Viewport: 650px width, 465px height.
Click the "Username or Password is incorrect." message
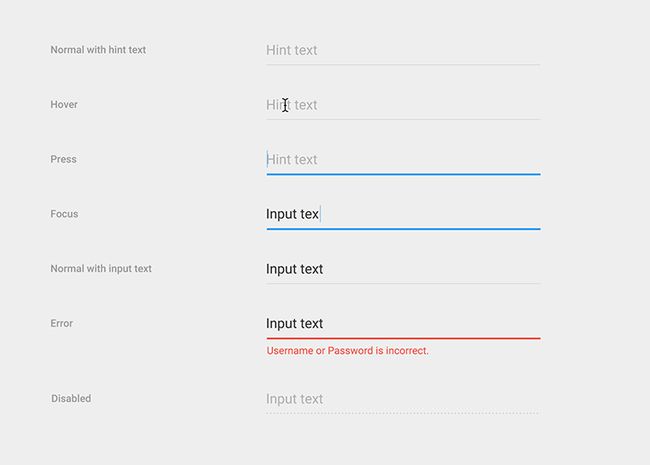click(347, 351)
